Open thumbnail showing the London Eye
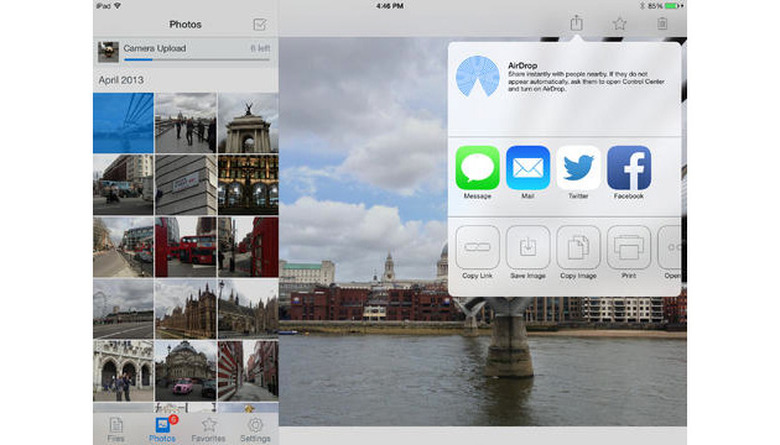Image resolution: width=780 pixels, height=445 pixels. [x=123, y=309]
